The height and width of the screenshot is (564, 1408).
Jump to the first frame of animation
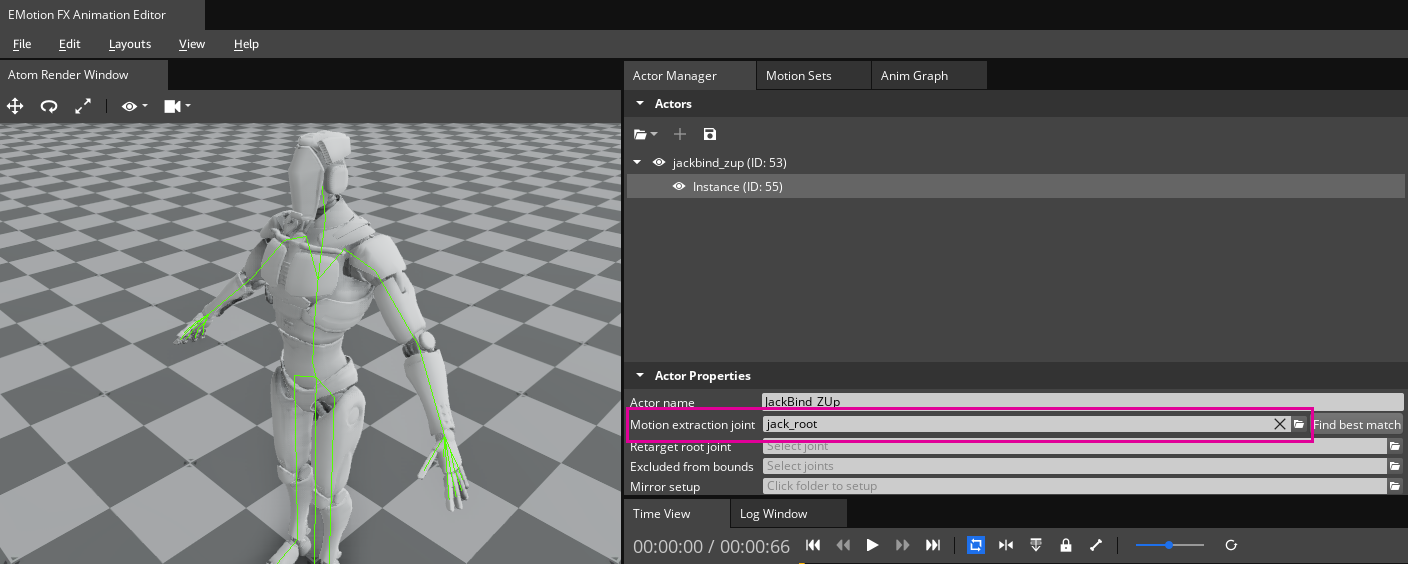[x=813, y=545]
